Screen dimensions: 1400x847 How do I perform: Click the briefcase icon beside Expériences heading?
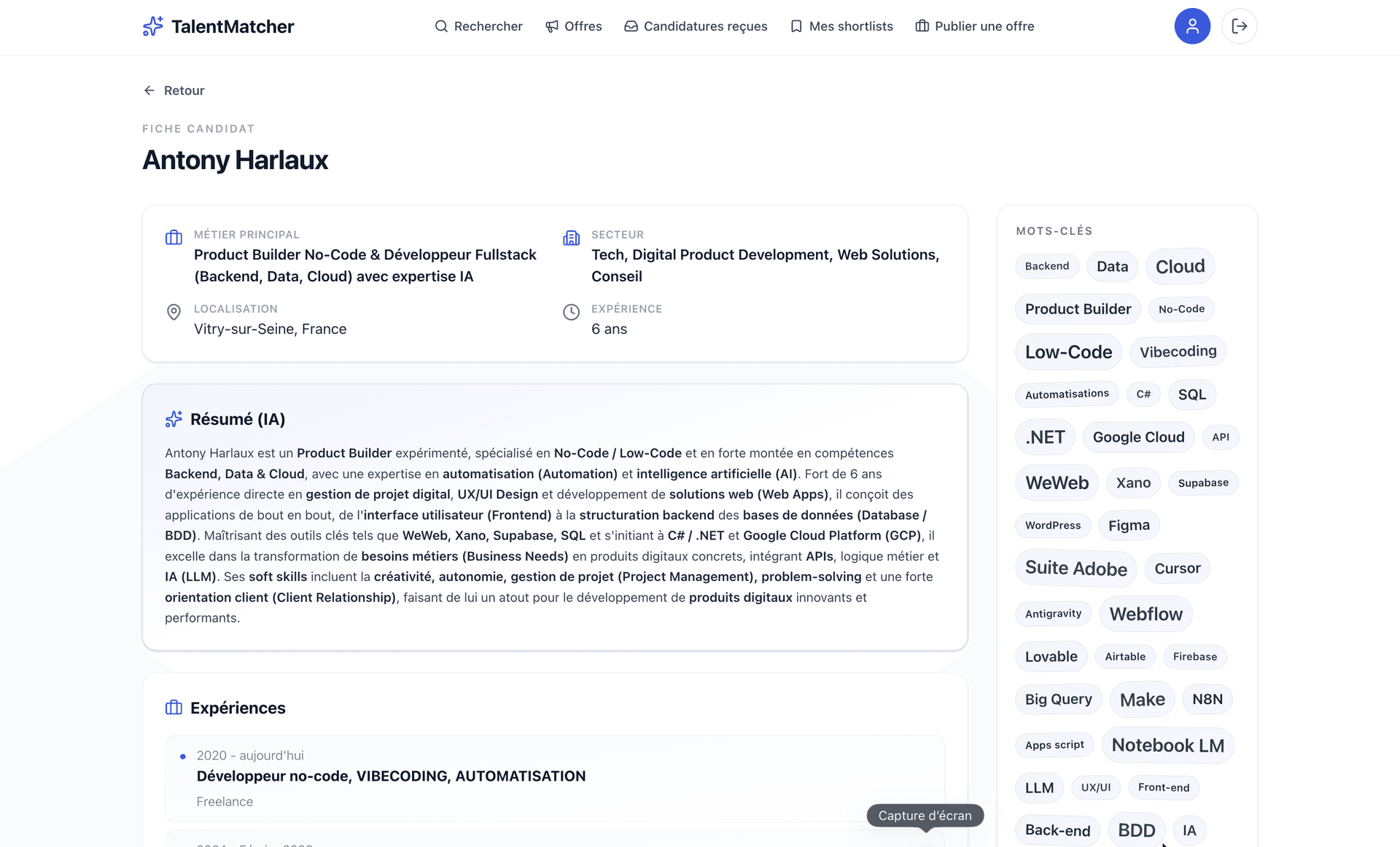point(174,708)
